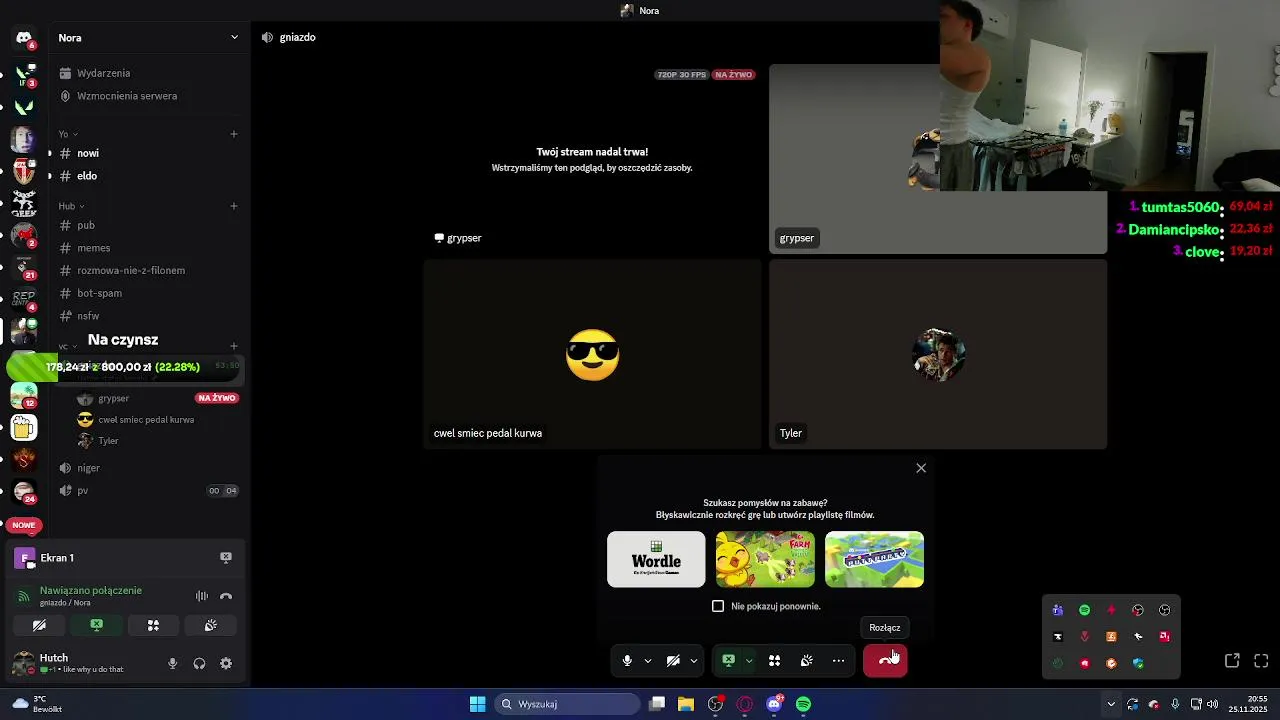Close the activity suggestions popup
The height and width of the screenshot is (720, 1280).
pyautogui.click(x=921, y=468)
